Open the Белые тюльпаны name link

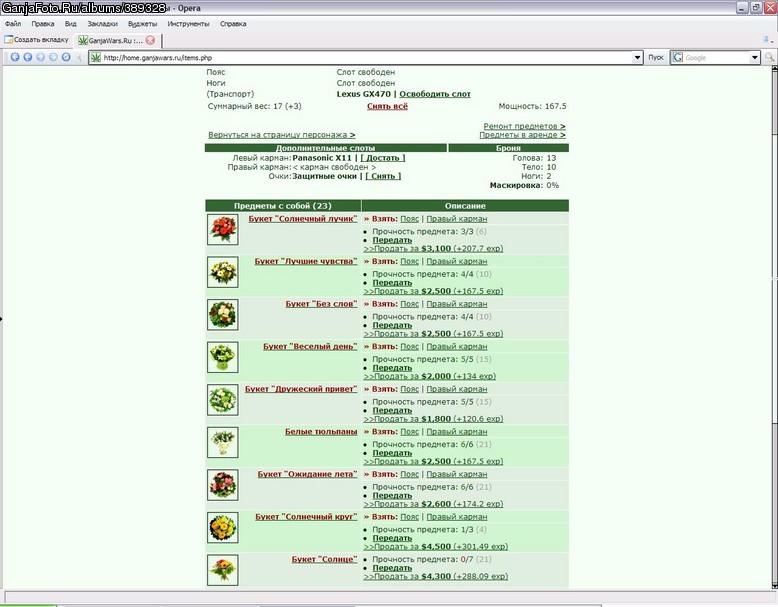click(321, 432)
